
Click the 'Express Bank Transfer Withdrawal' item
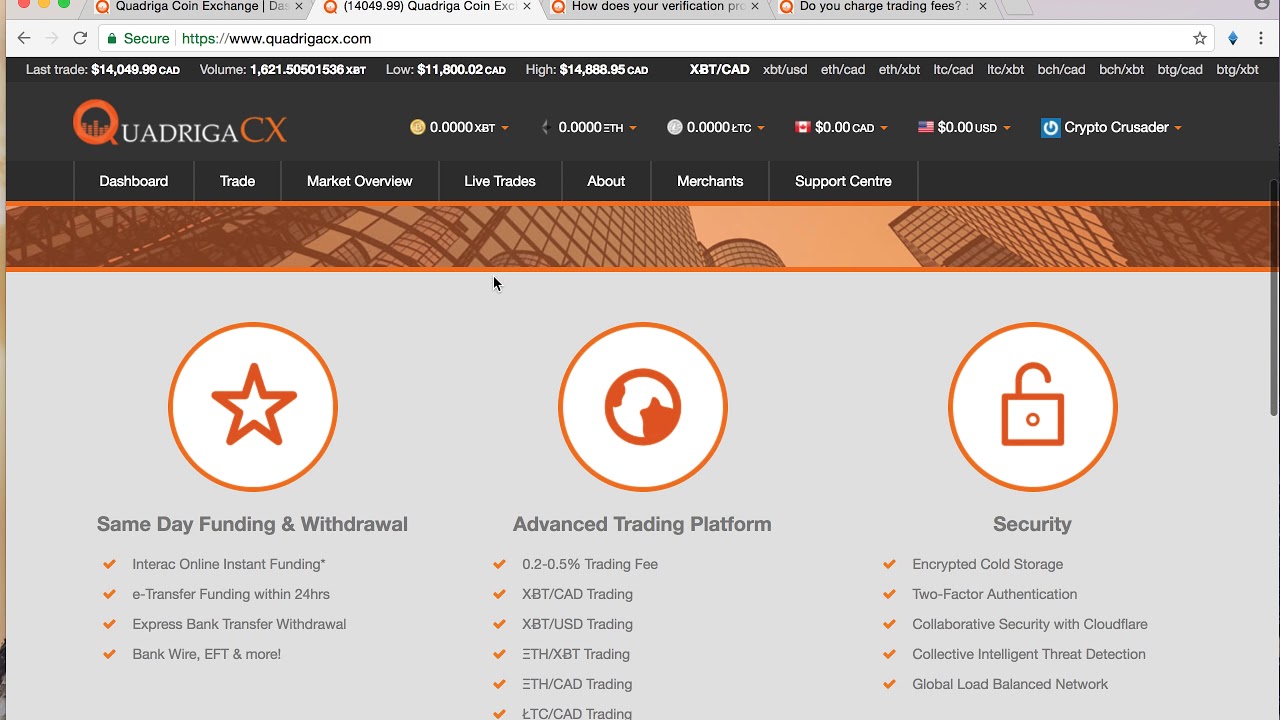point(239,624)
